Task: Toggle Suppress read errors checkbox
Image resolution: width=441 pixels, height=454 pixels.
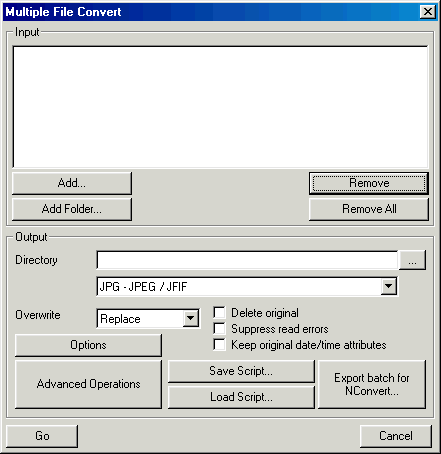Action: tap(219, 329)
